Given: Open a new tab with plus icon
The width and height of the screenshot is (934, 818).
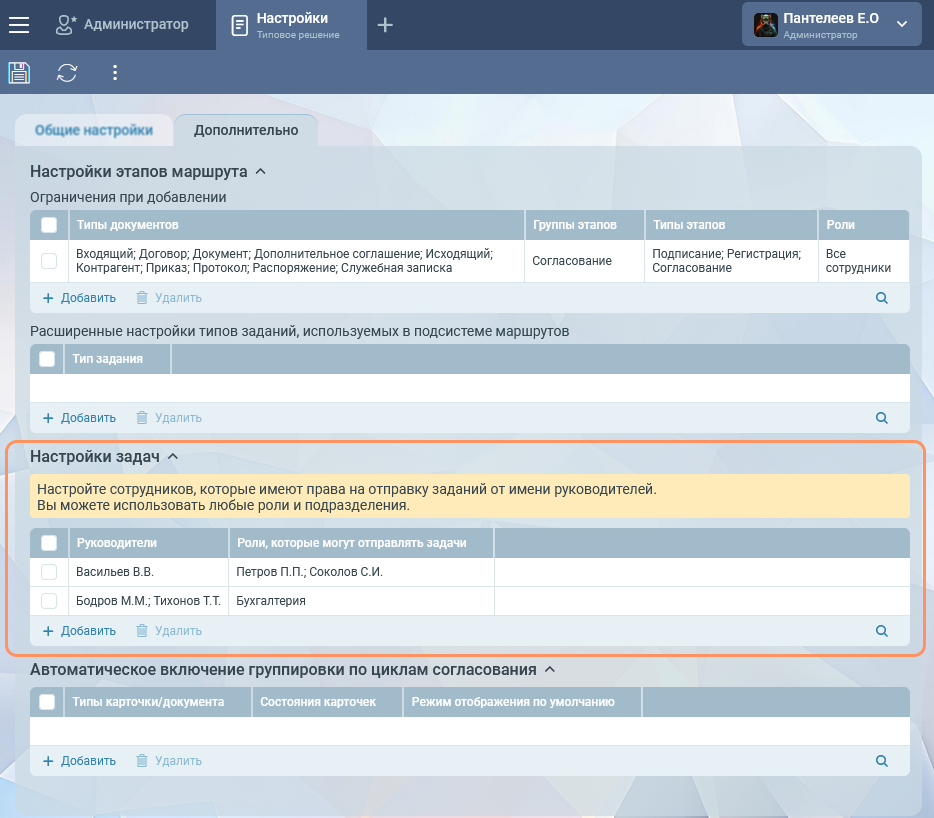Looking at the screenshot, I should 385,25.
